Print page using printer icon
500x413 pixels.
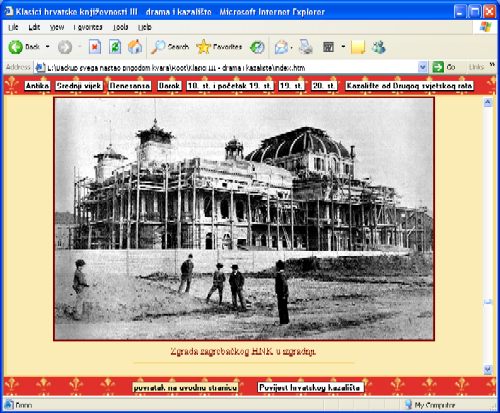pyautogui.click(x=306, y=47)
